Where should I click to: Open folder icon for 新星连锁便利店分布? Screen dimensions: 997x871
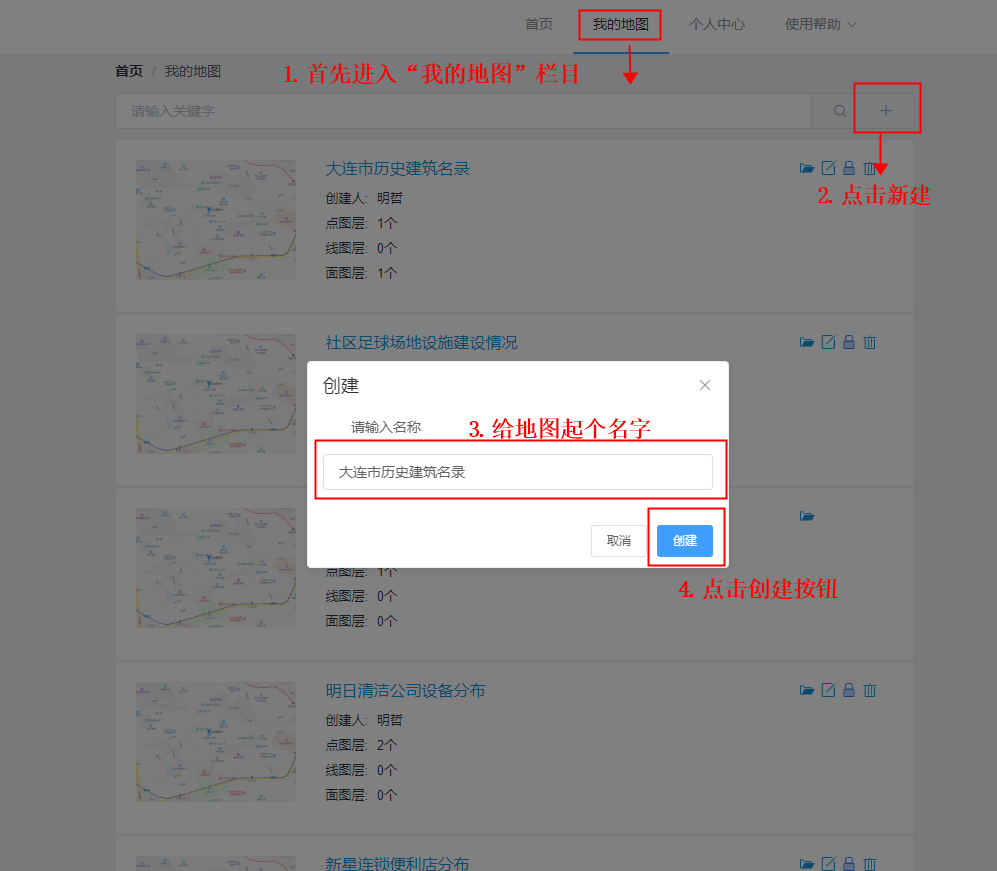point(807,864)
